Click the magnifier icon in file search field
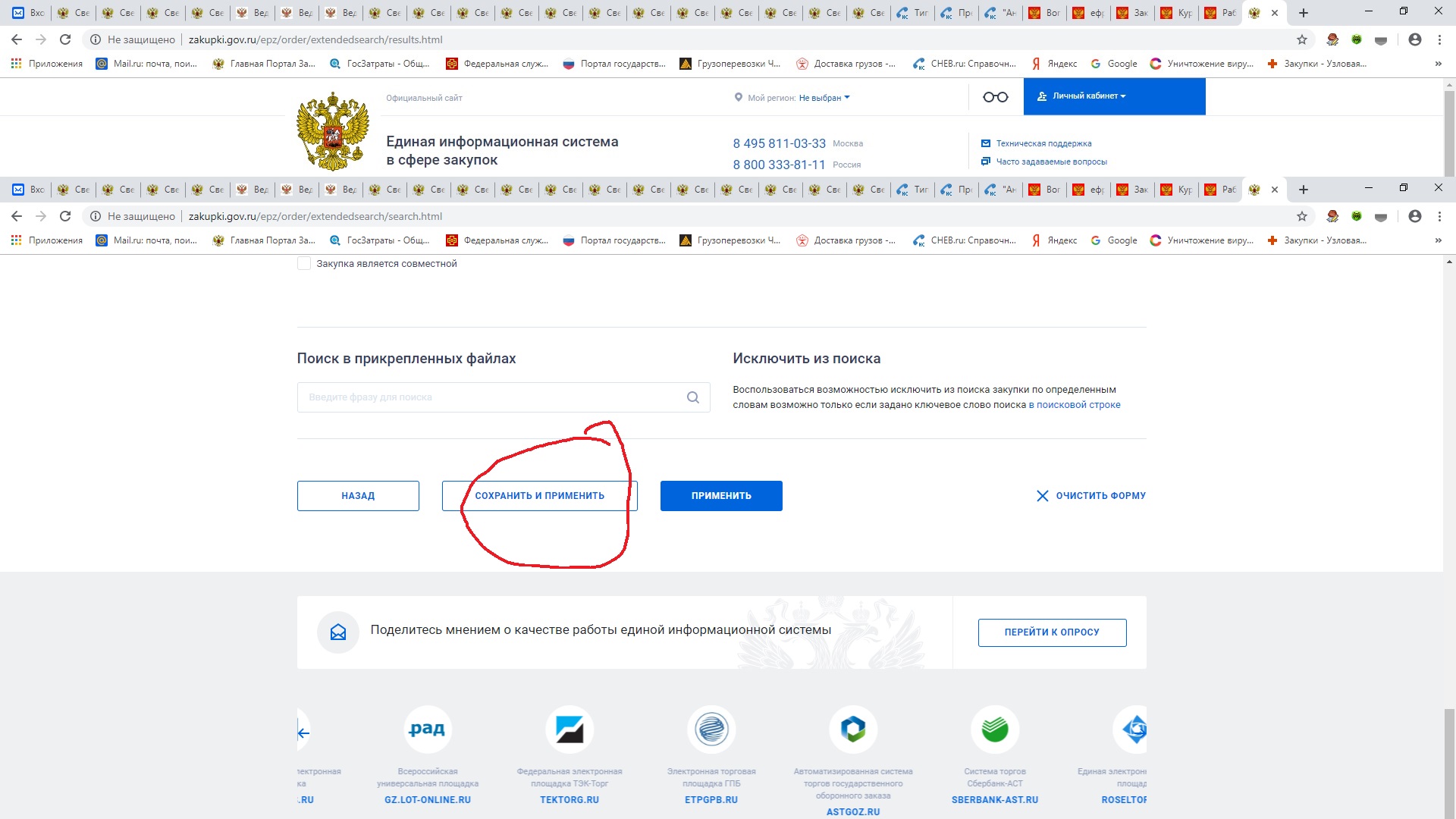1456x819 pixels. (692, 397)
